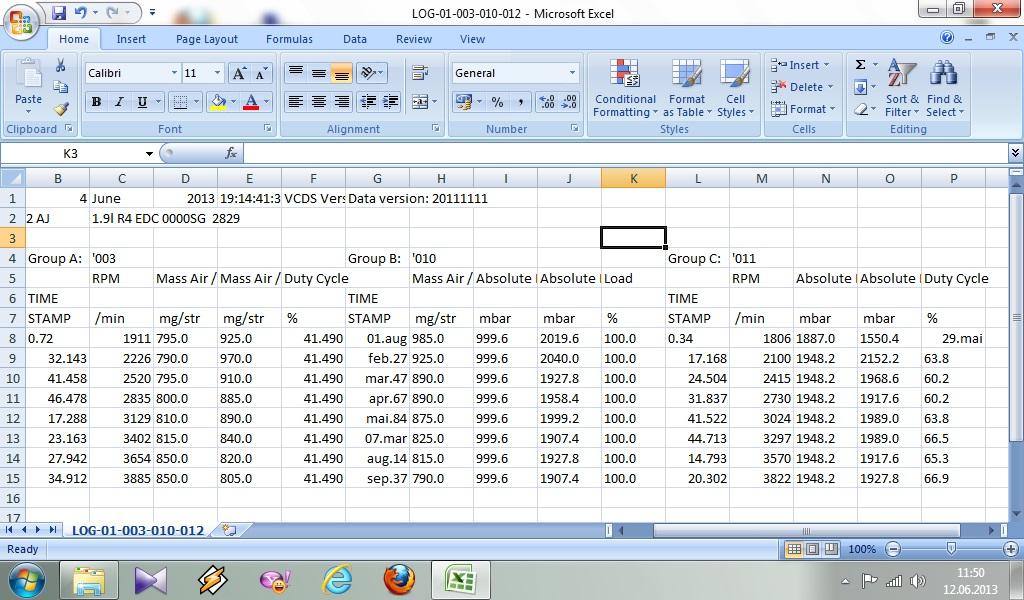Viewport: 1024px width, 600px height.
Task: Open the Office Button menu
Action: 21,21
